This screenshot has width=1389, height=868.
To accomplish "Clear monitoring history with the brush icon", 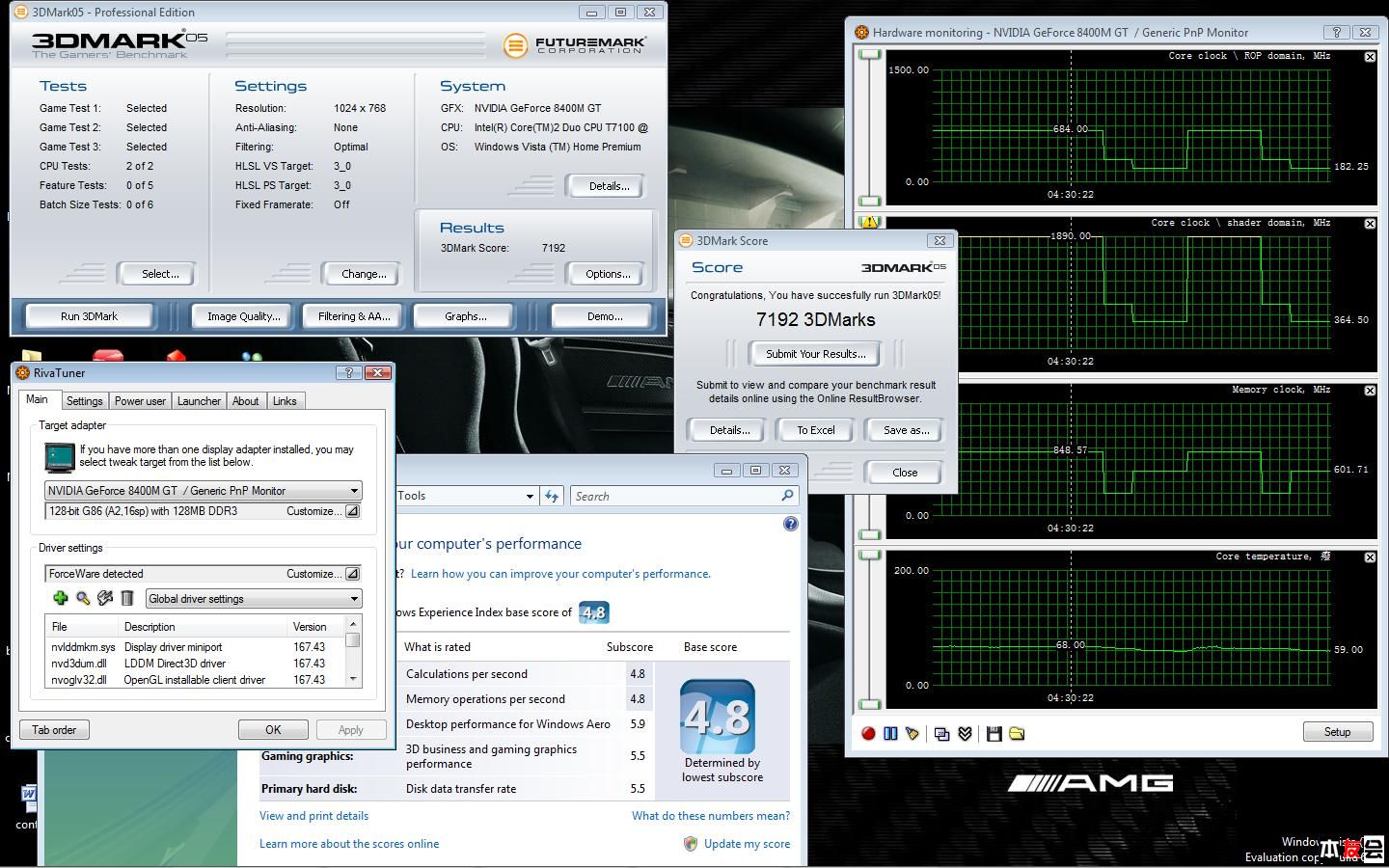I will pyautogui.click(x=912, y=734).
